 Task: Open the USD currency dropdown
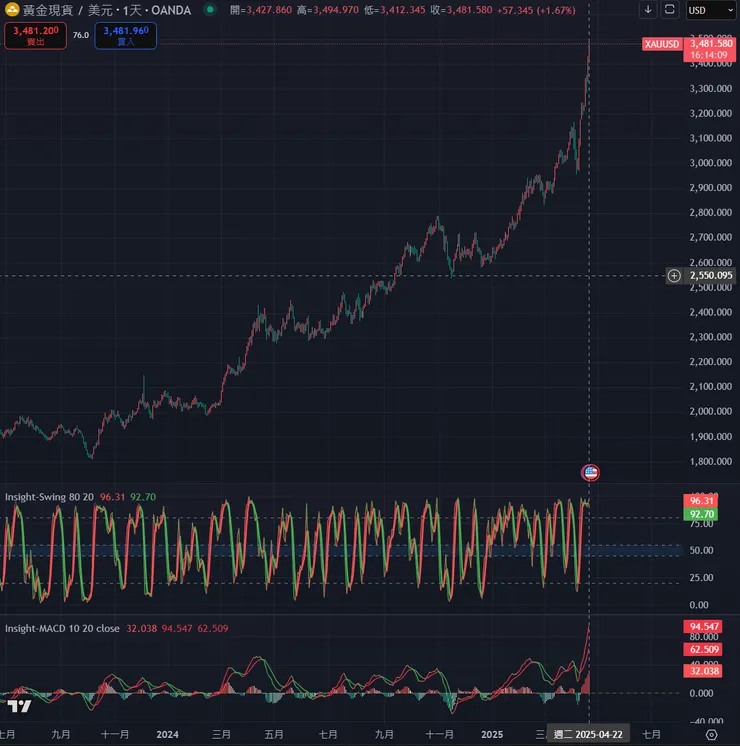pos(711,10)
